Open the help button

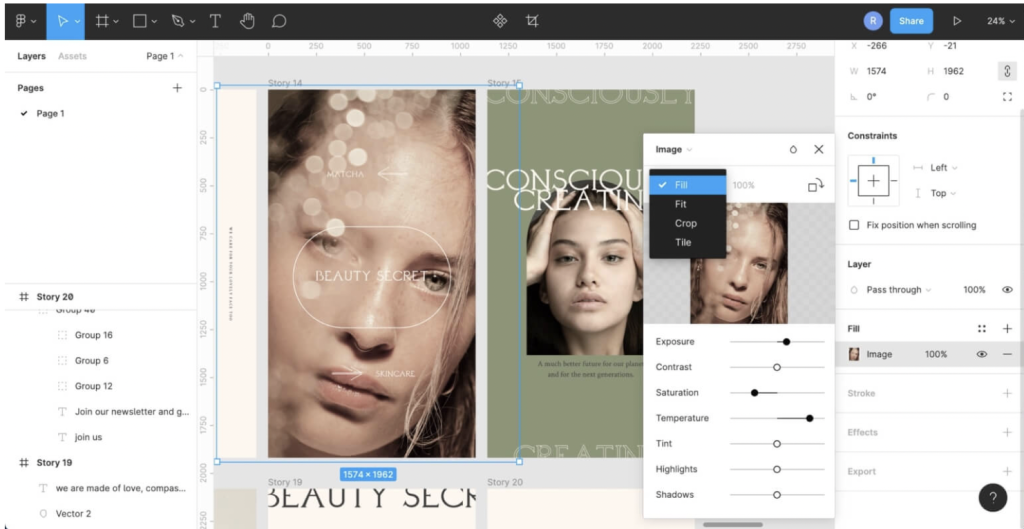[993, 498]
